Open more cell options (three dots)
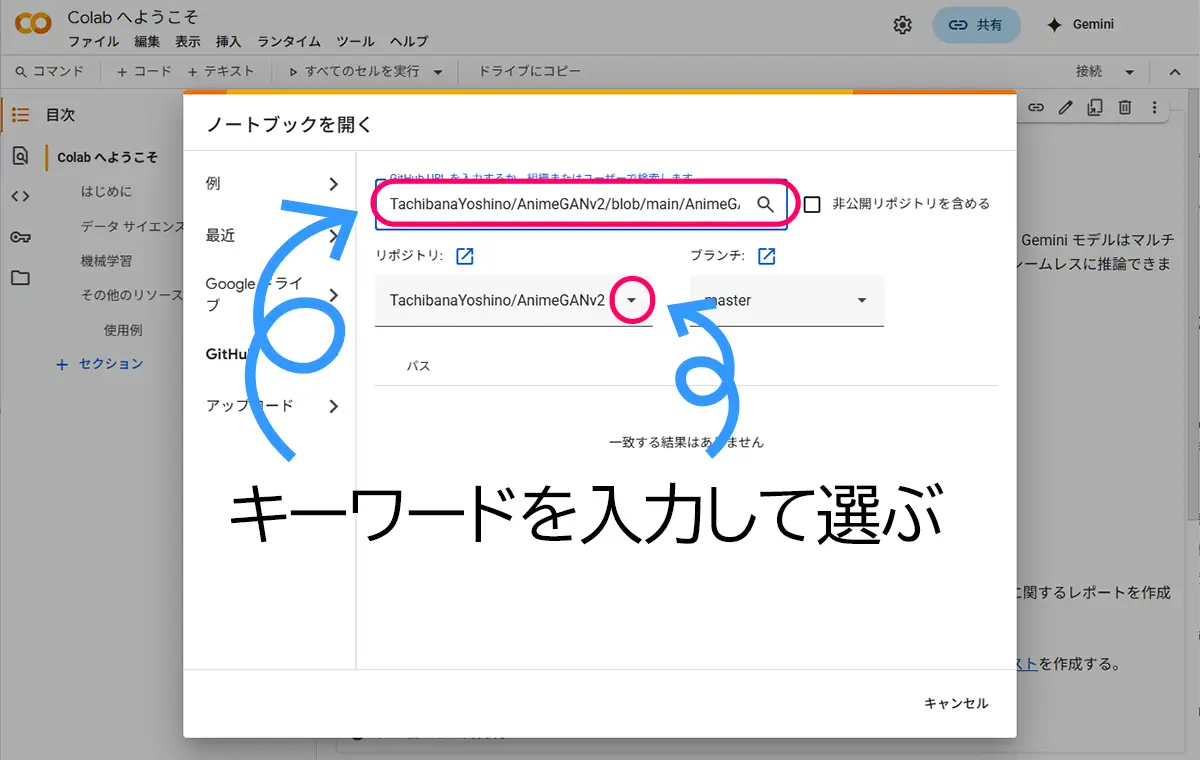 pyautogui.click(x=1155, y=107)
